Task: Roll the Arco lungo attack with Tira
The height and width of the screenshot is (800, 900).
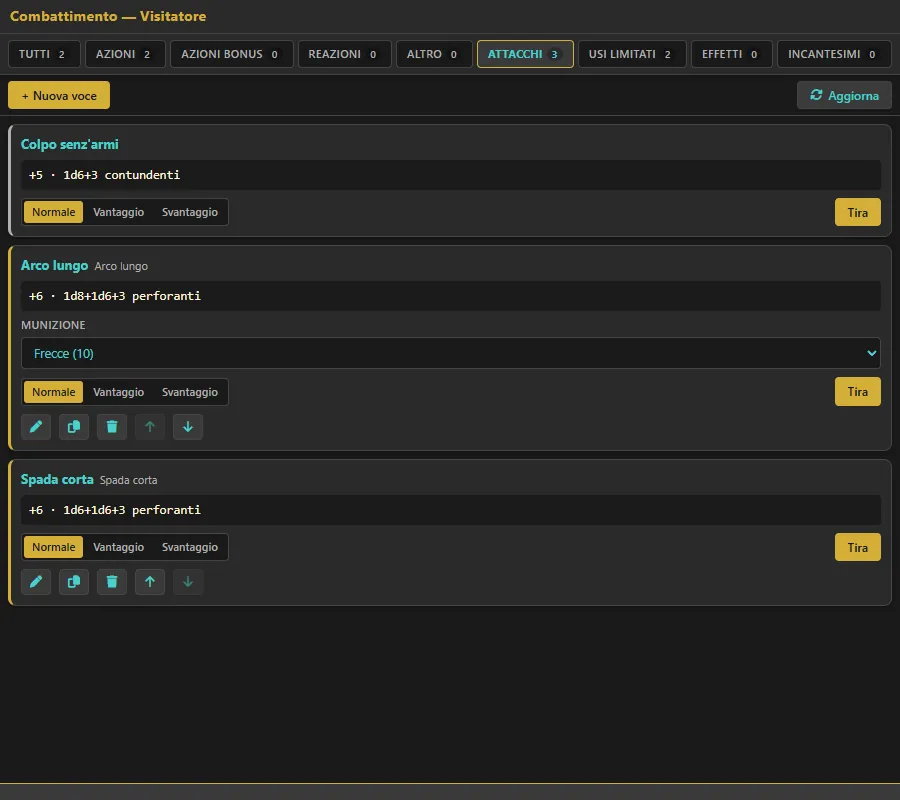Action: point(858,391)
